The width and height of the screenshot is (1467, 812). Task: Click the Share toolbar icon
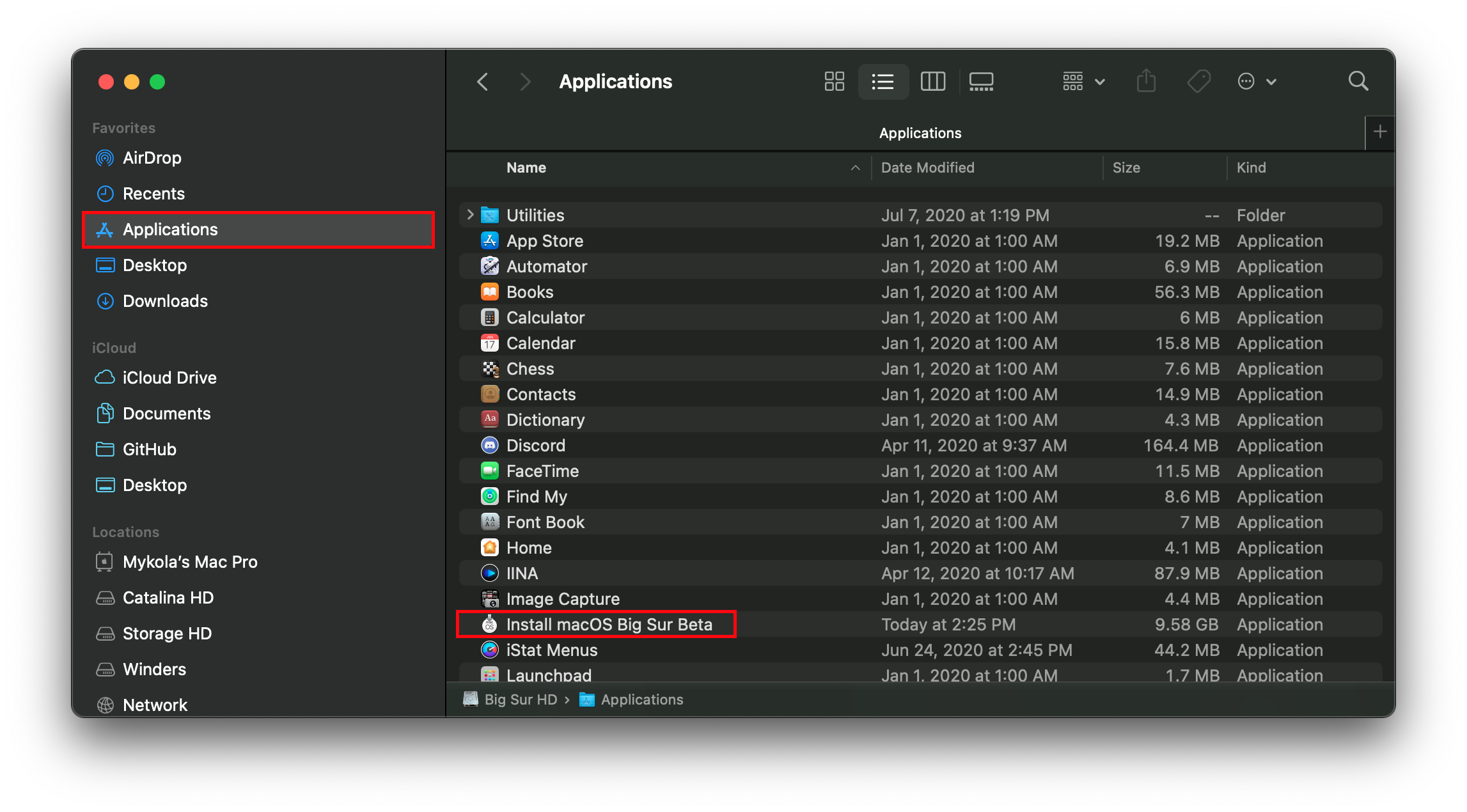(x=1146, y=82)
